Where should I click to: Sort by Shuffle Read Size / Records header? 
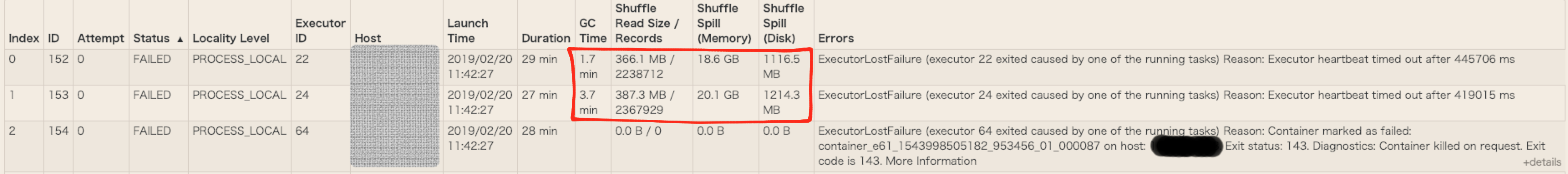(x=647, y=23)
